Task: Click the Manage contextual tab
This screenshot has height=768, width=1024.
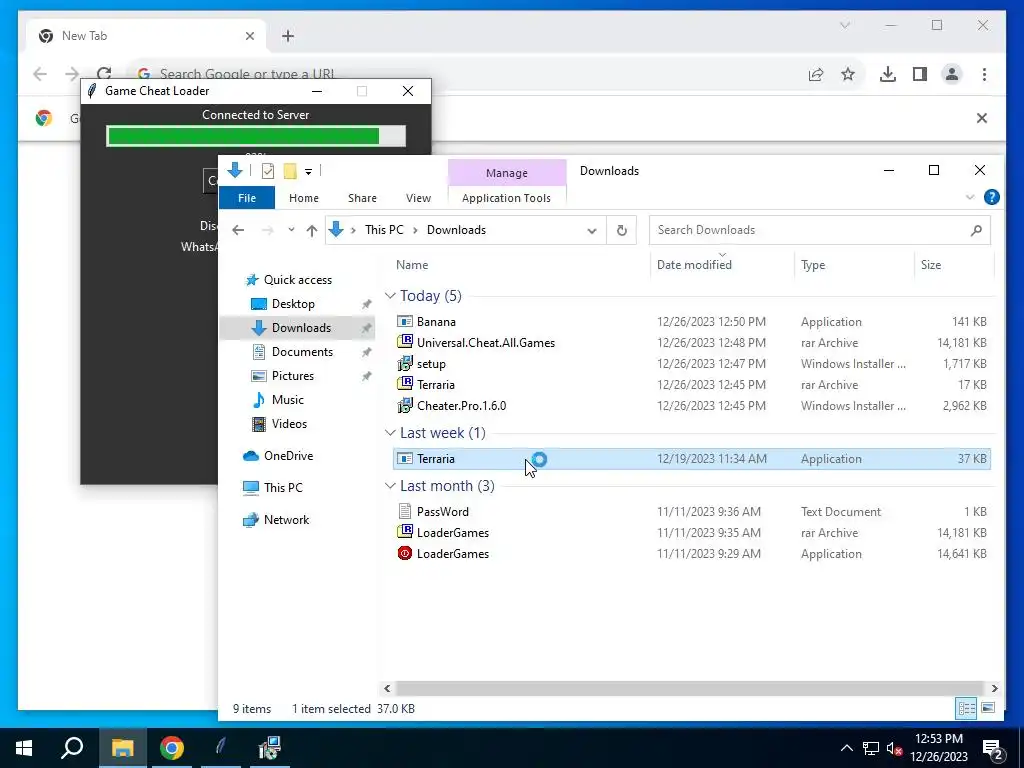Action: 507,173
